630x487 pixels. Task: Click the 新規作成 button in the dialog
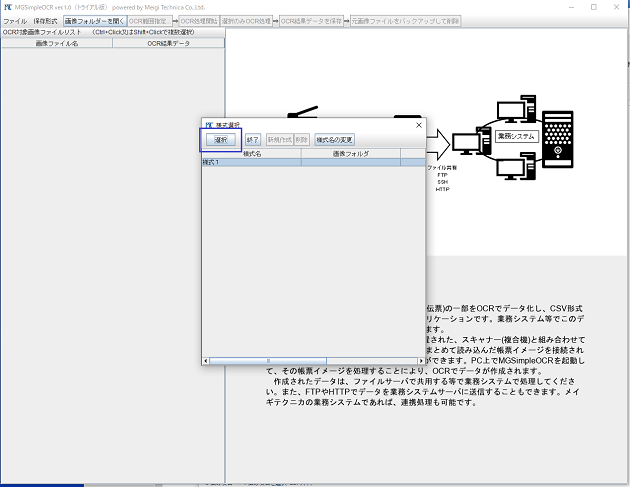coord(280,139)
